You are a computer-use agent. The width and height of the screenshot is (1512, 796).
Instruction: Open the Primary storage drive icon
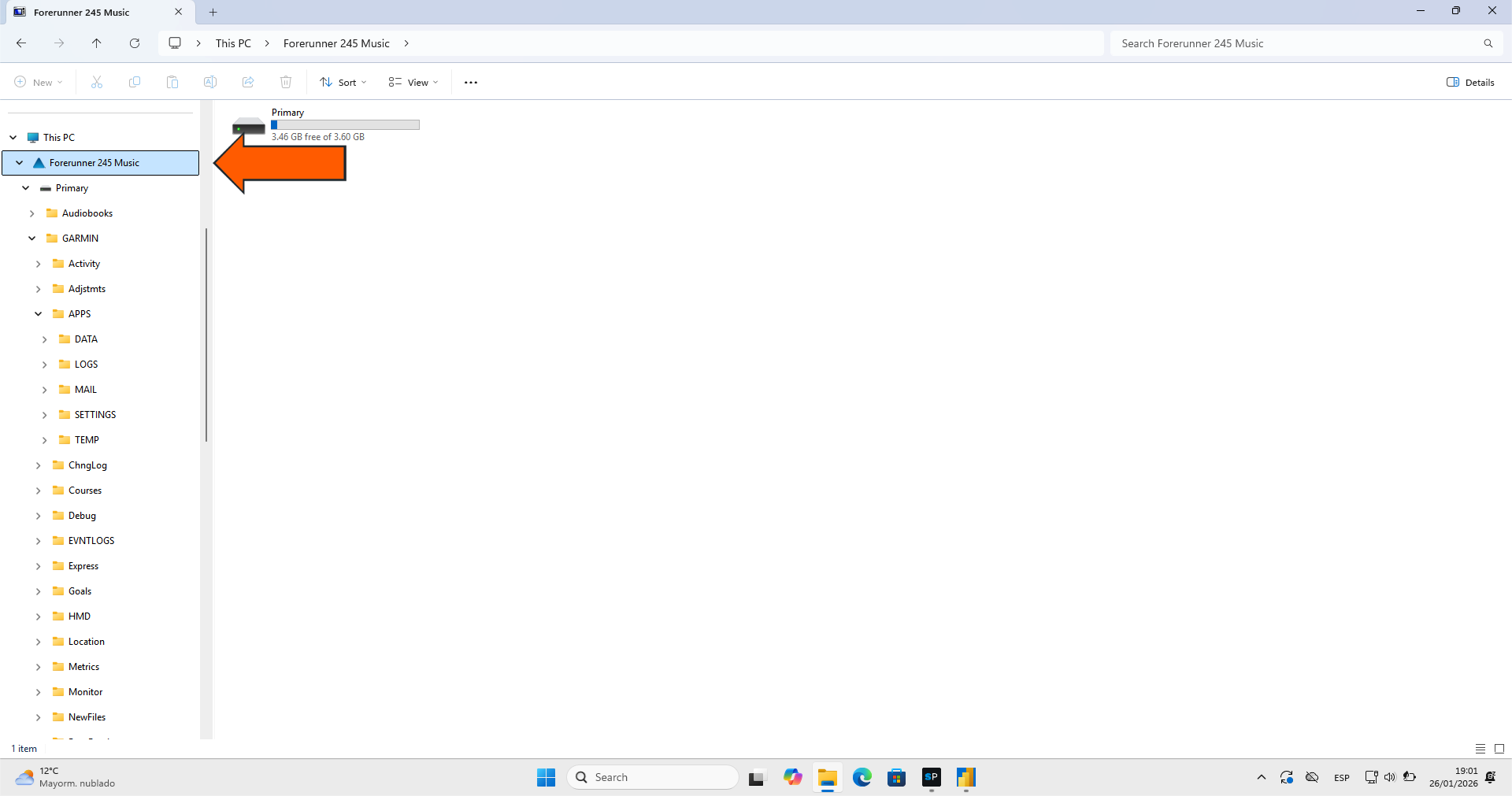pos(249,126)
